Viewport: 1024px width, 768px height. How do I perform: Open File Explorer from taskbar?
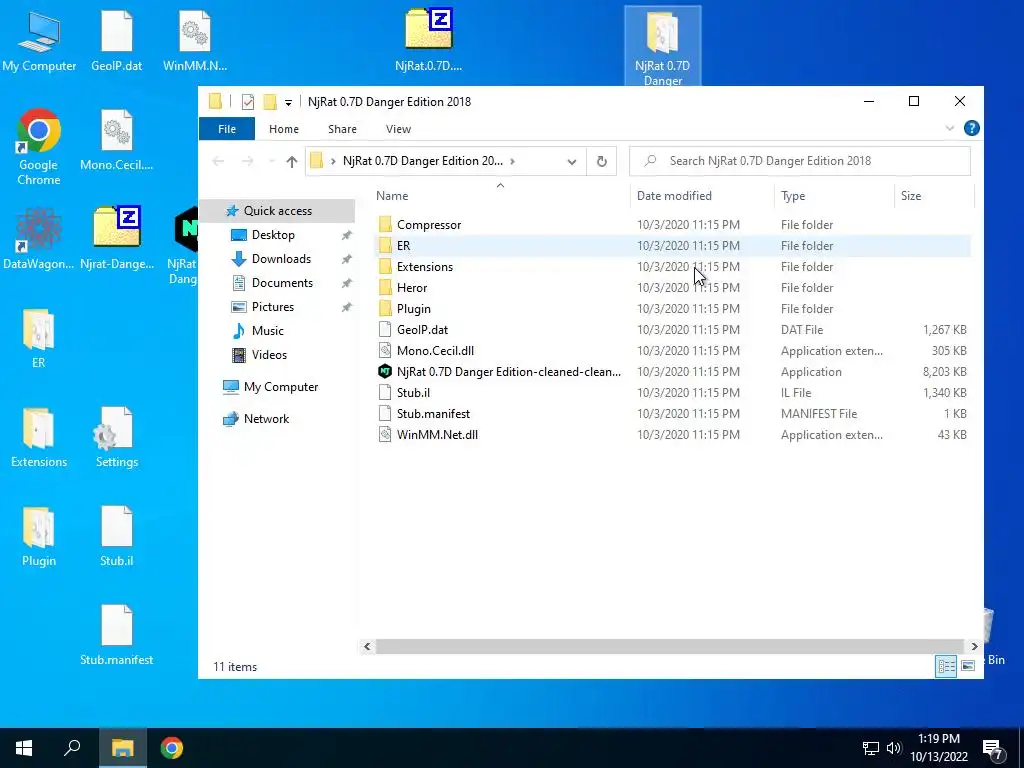122,748
